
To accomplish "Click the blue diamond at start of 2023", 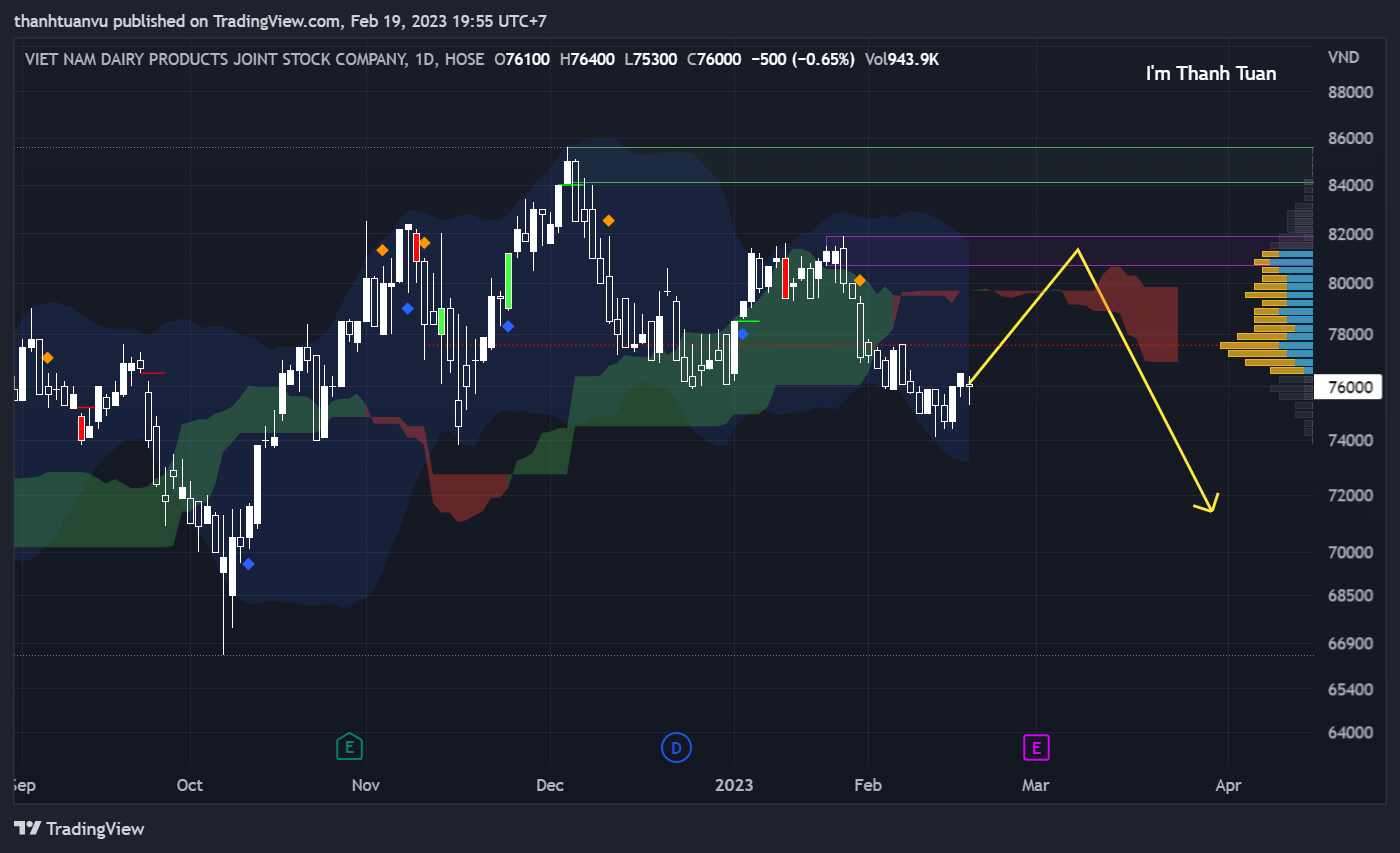I will tap(742, 333).
